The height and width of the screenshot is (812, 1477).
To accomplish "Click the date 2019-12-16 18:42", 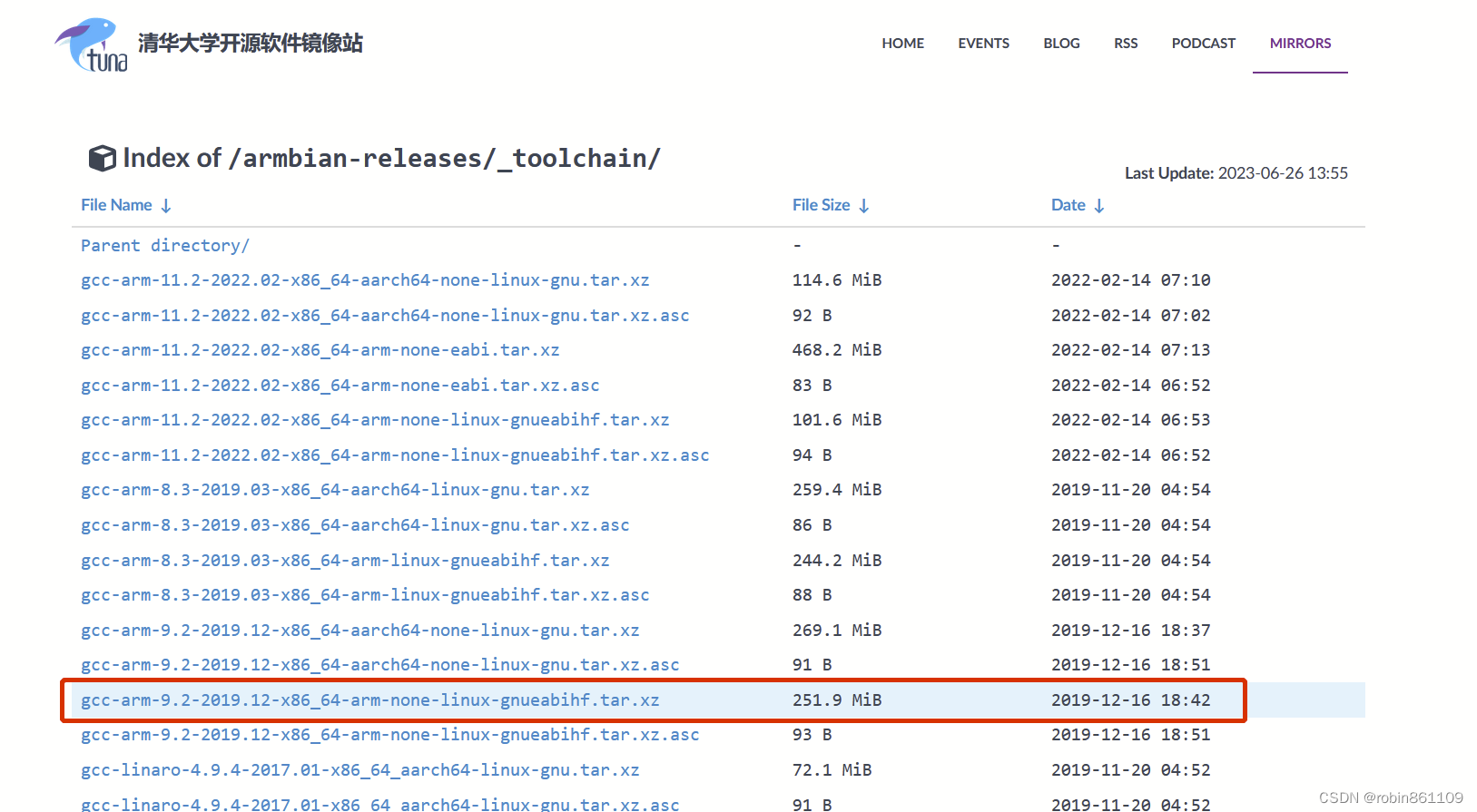I will [1131, 700].
